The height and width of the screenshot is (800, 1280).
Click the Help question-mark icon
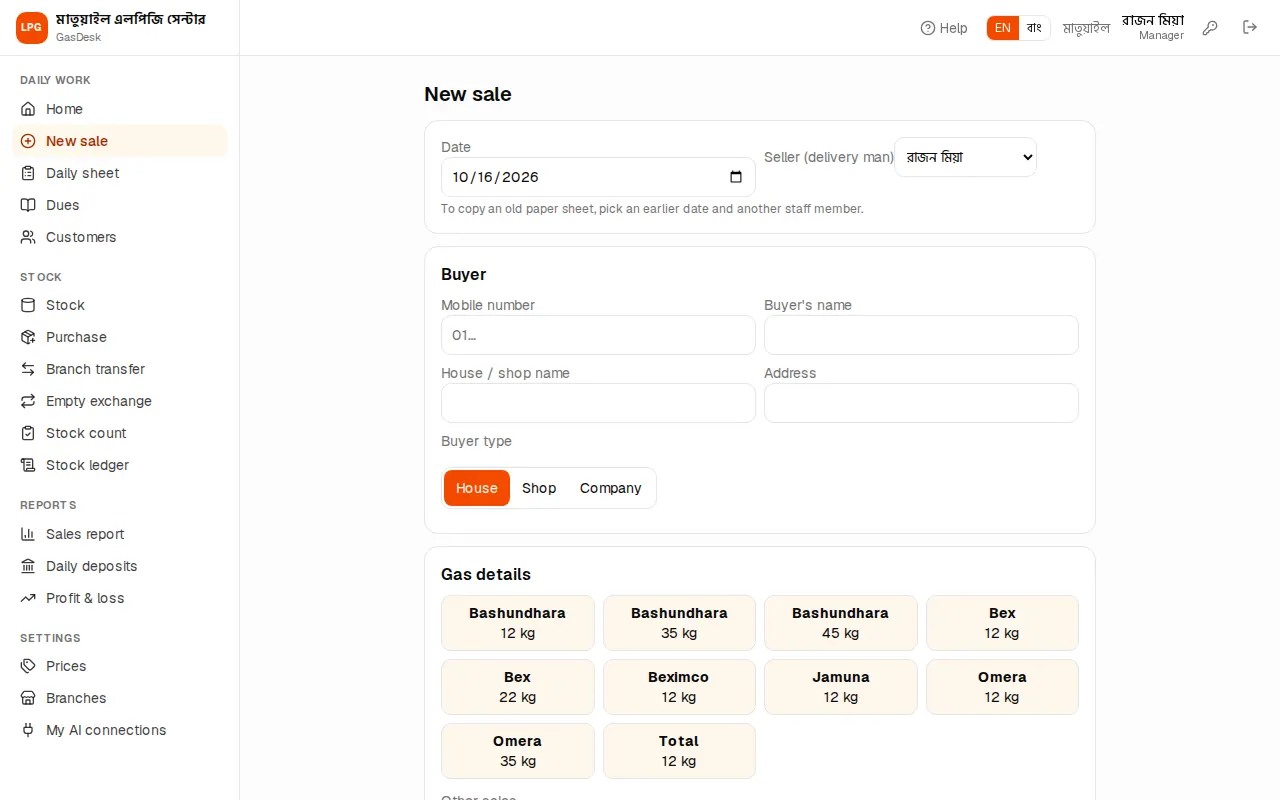click(928, 28)
